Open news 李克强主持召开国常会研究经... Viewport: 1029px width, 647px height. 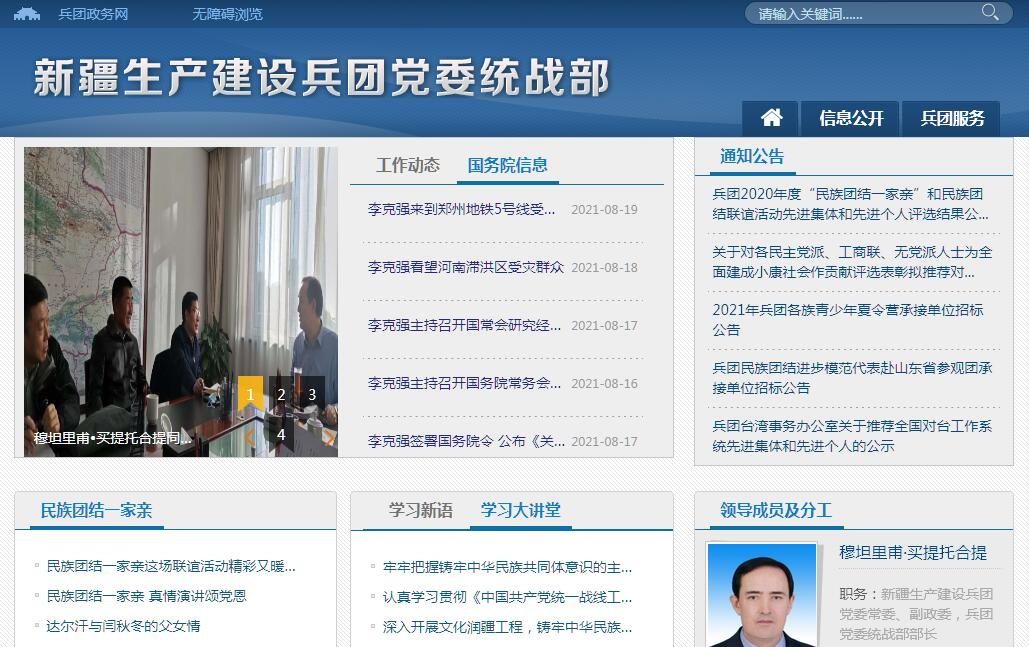coord(464,325)
